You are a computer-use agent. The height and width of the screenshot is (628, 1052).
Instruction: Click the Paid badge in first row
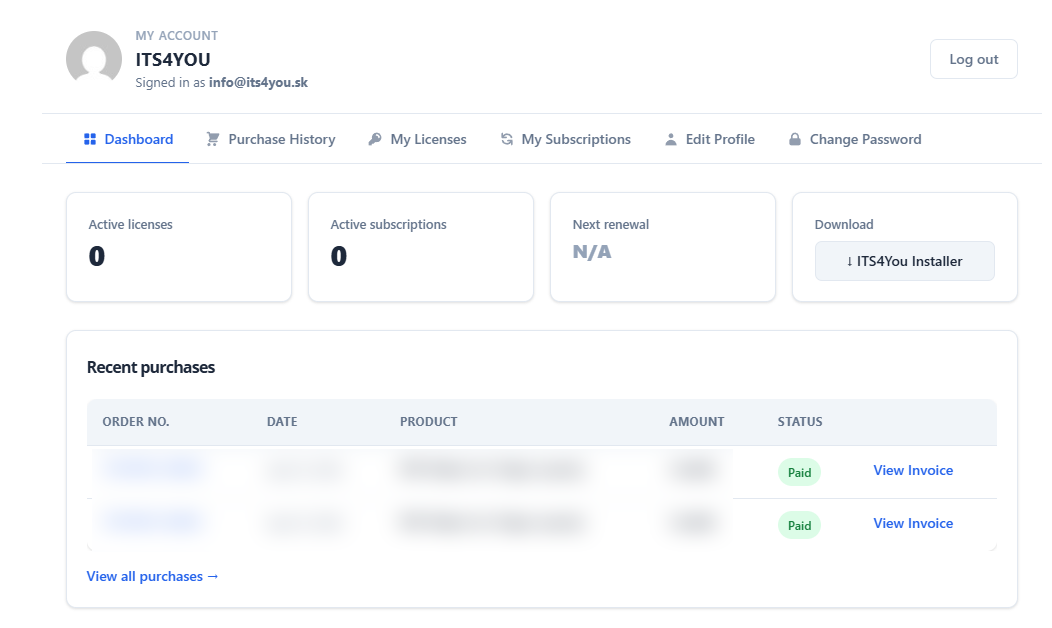(799, 472)
